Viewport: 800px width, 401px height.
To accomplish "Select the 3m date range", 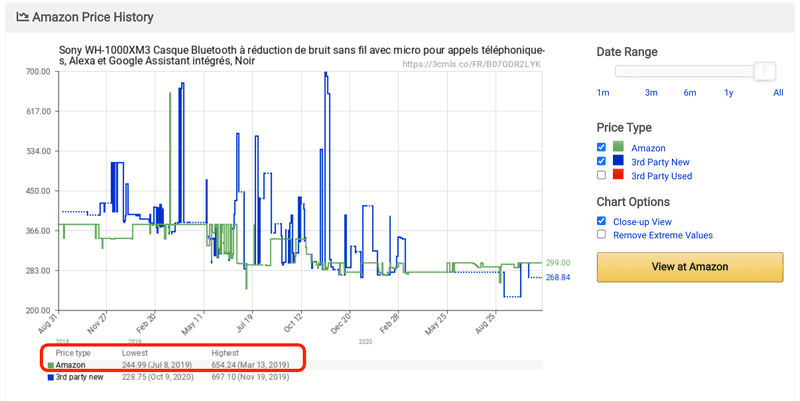I will (x=651, y=93).
